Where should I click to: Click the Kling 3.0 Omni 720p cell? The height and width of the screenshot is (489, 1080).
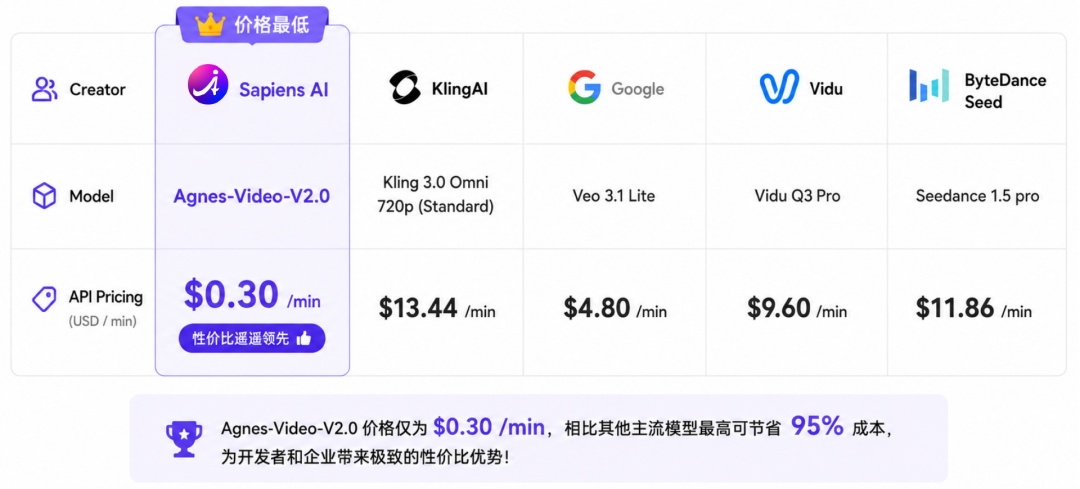pyautogui.click(x=435, y=196)
